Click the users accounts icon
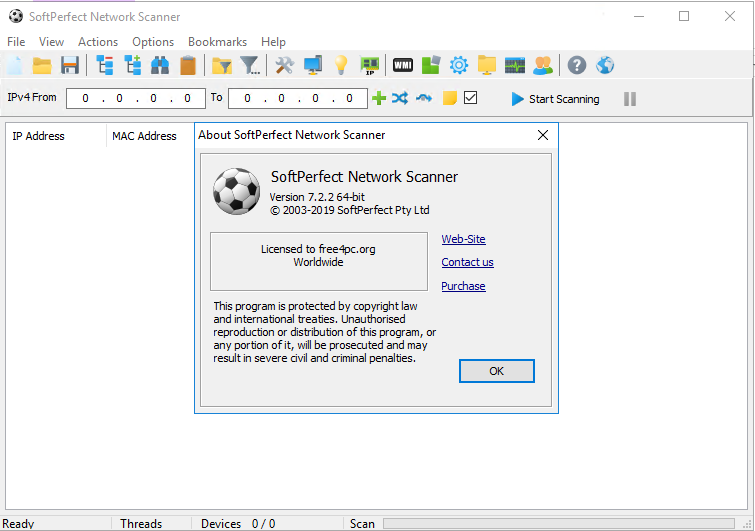Image resolution: width=755 pixels, height=531 pixels. click(x=543, y=65)
